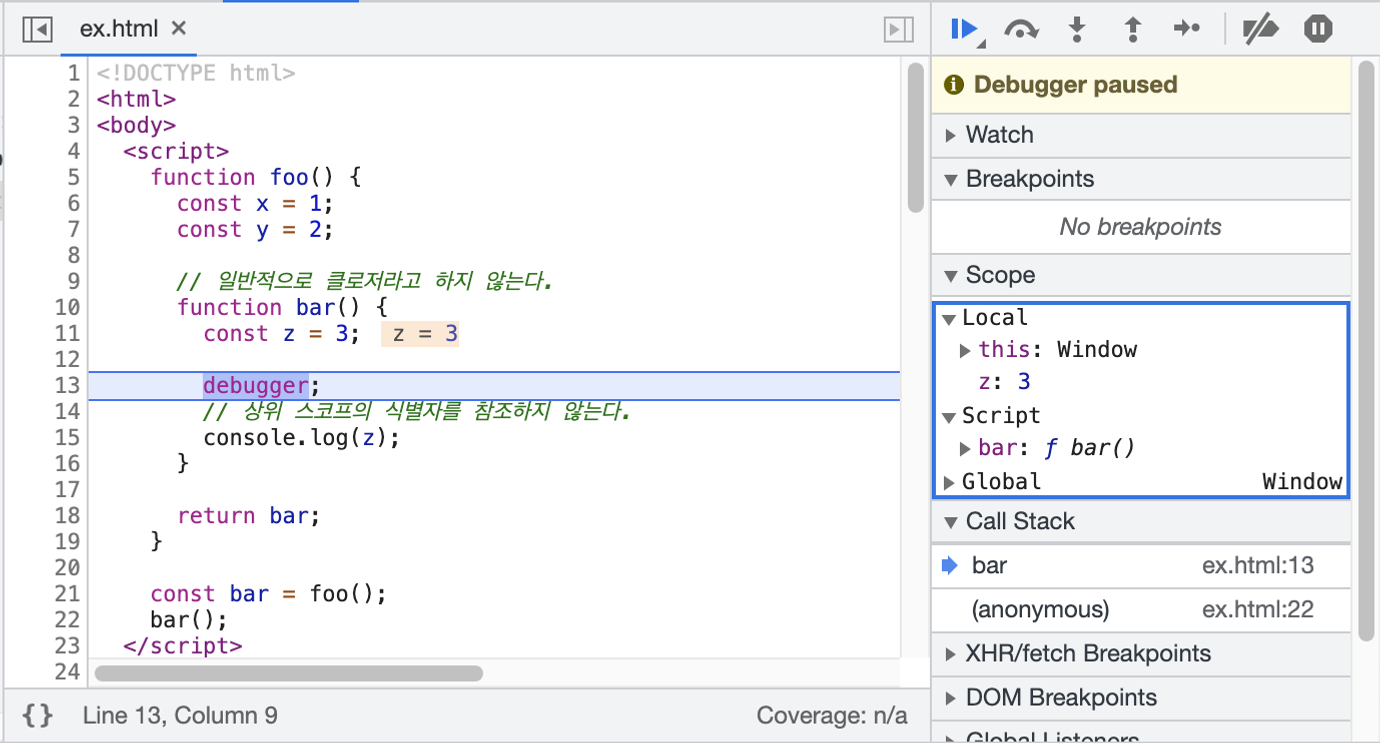
Task: Hide the debugger sidebar
Action: coord(899,30)
